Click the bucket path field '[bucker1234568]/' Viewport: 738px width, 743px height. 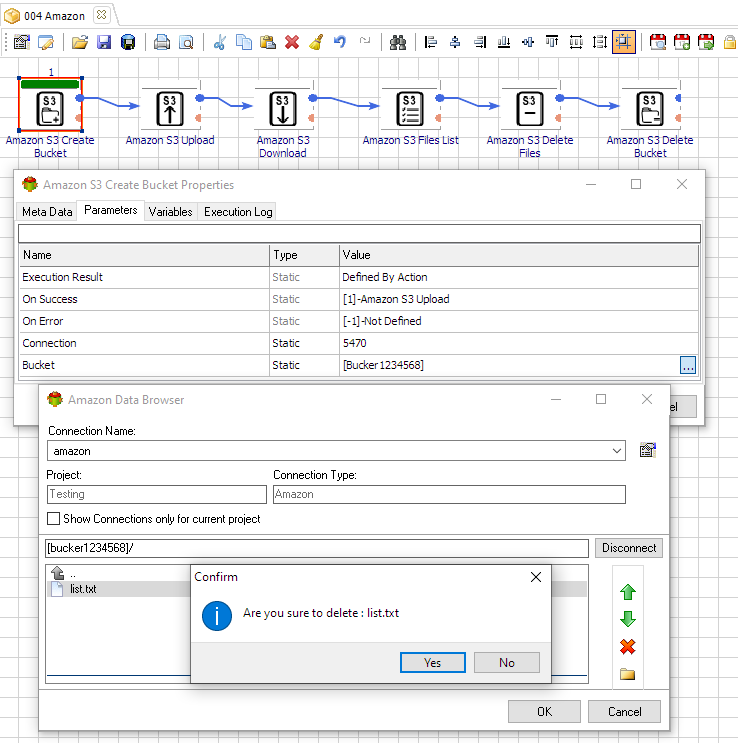[x=317, y=548]
